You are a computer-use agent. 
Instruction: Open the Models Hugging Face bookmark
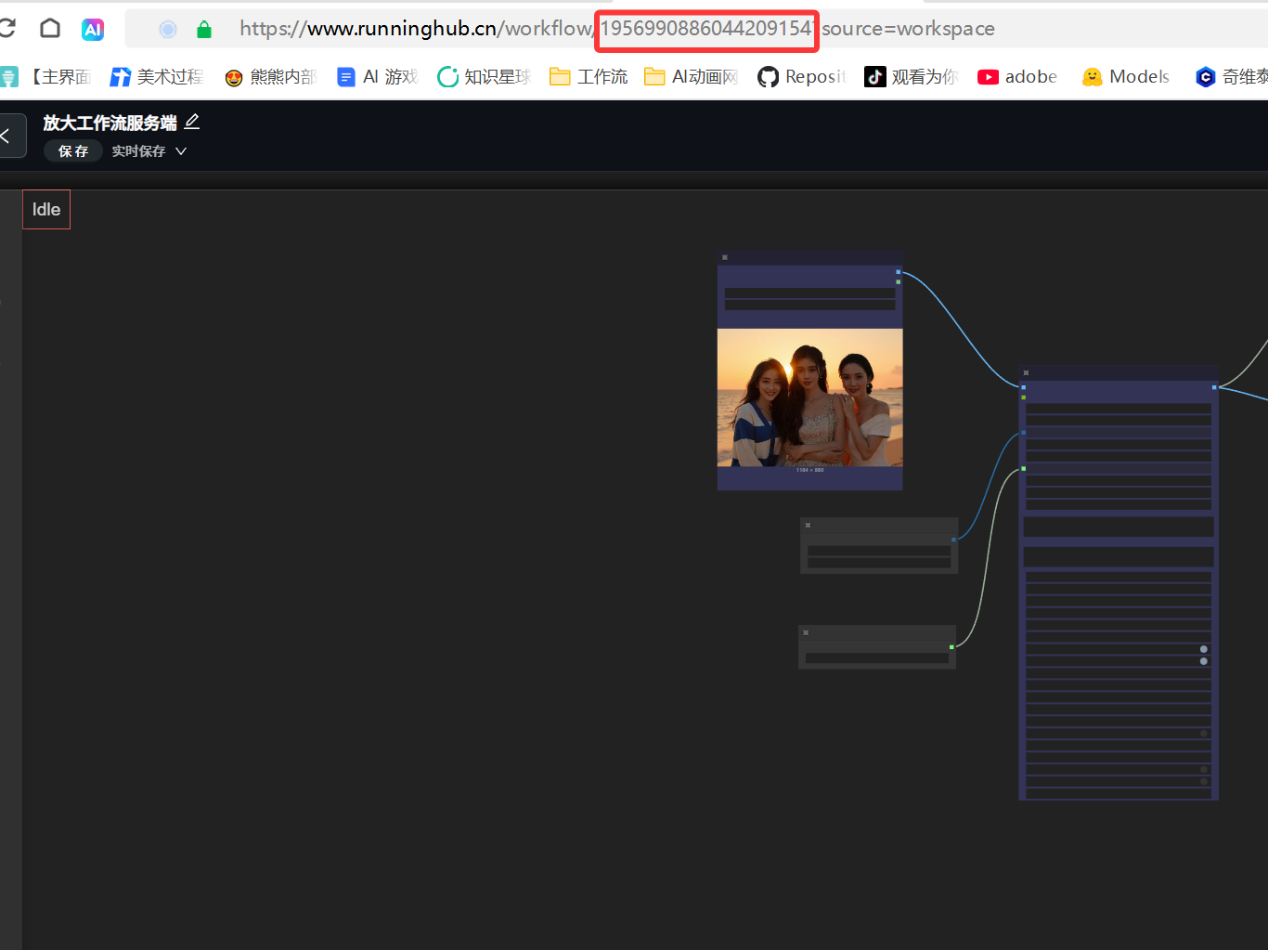point(1126,77)
